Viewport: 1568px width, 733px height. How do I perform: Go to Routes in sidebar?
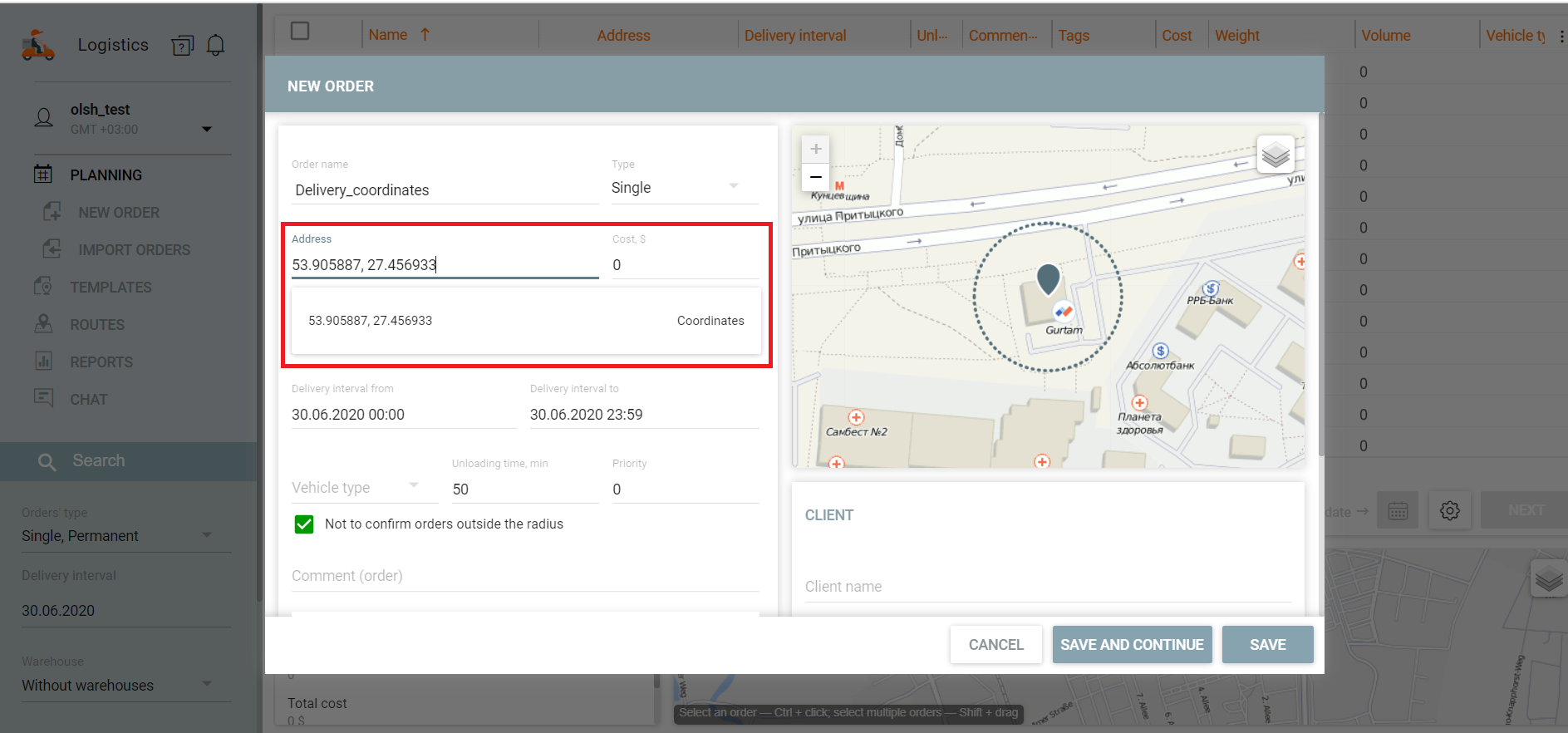point(97,325)
